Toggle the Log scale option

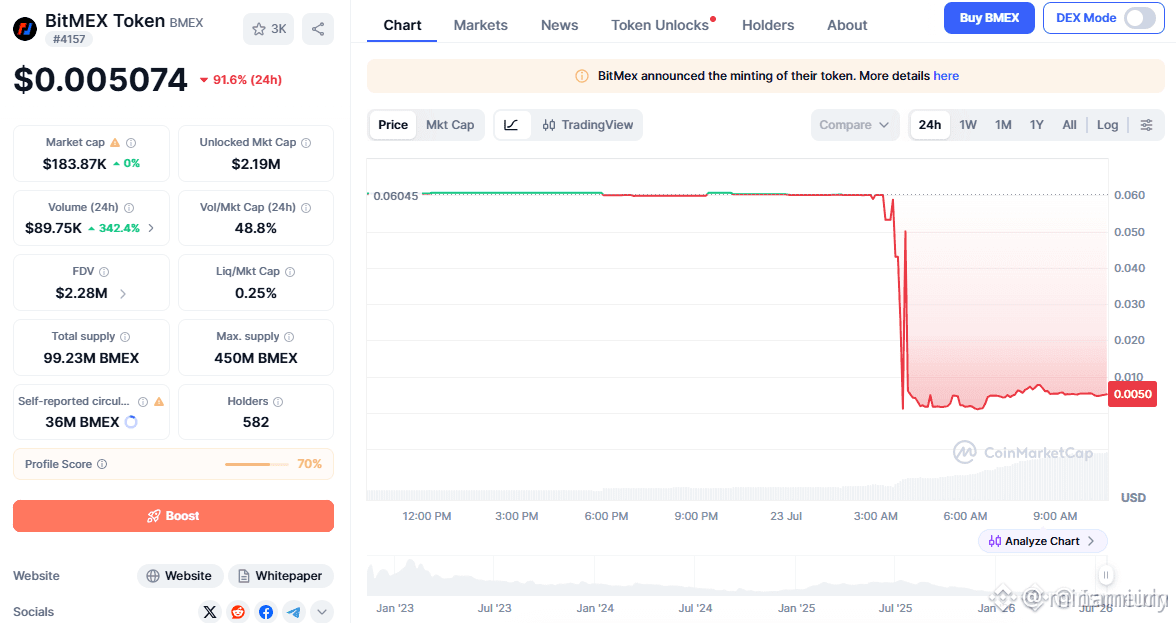[x=1108, y=125]
